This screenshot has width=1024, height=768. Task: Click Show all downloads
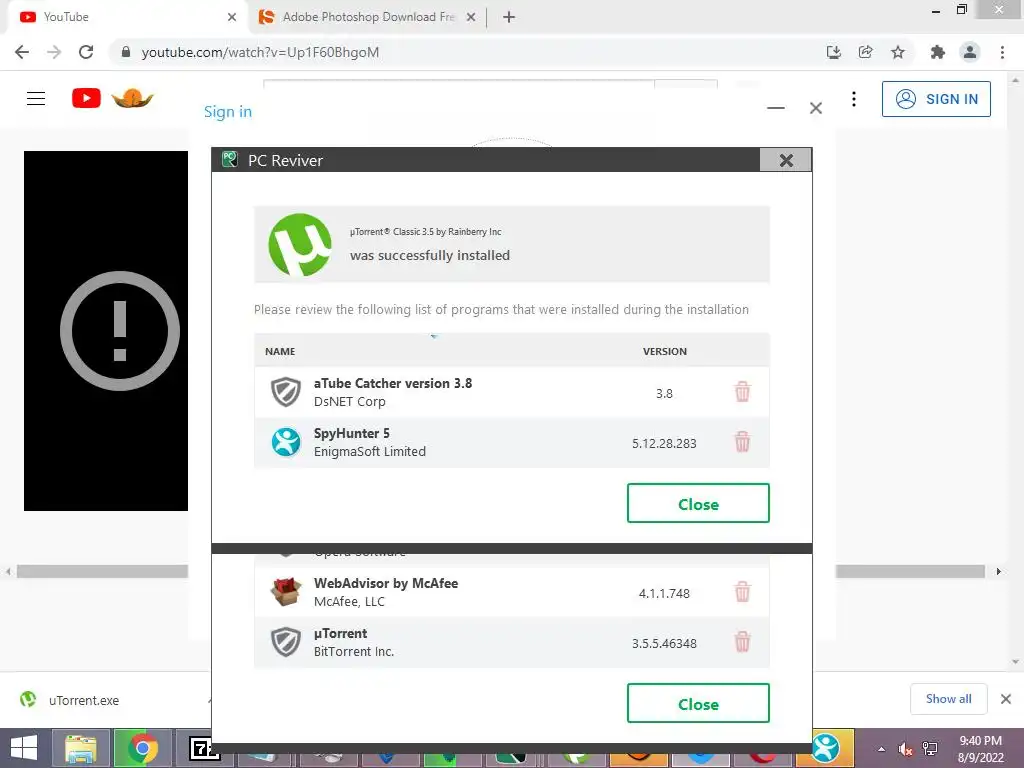click(948, 699)
